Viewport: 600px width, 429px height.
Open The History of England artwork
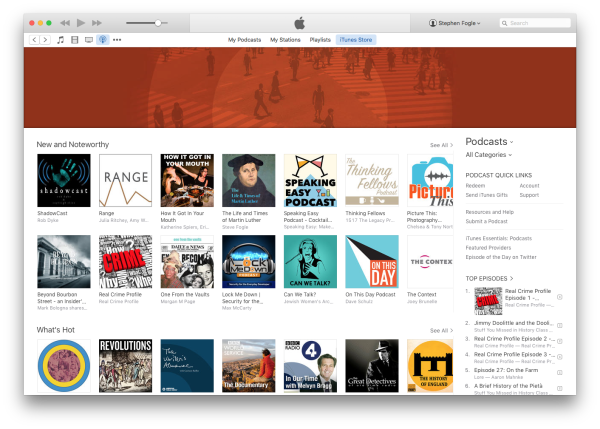tap(430, 366)
